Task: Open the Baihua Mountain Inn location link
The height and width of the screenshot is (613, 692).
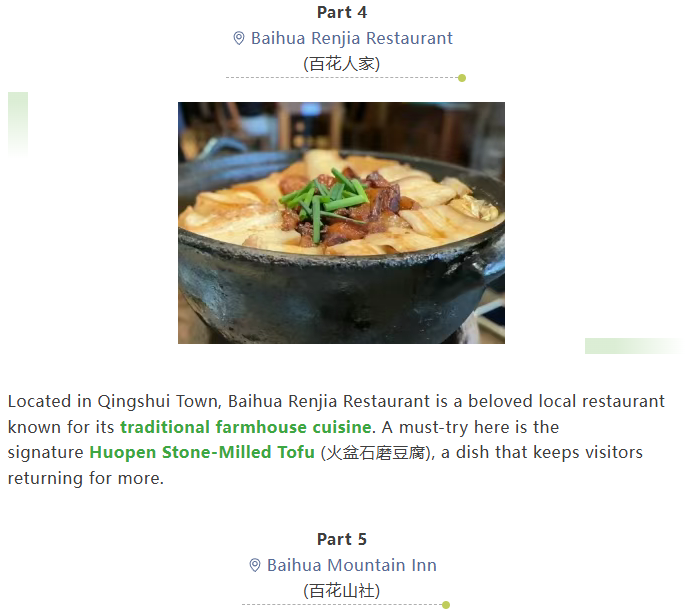Action: point(352,565)
